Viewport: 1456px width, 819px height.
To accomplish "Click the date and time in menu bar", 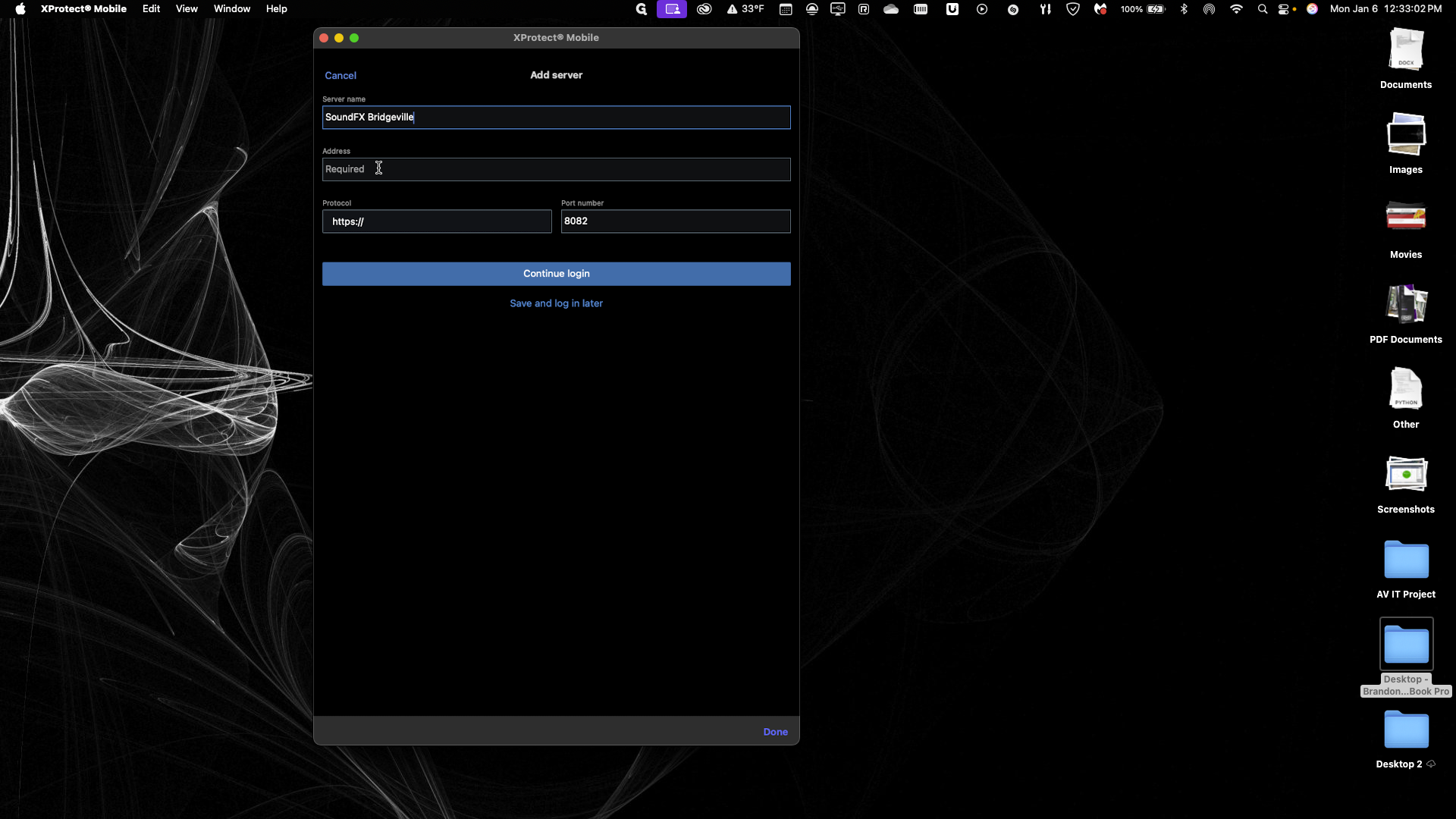I will 1385,9.
